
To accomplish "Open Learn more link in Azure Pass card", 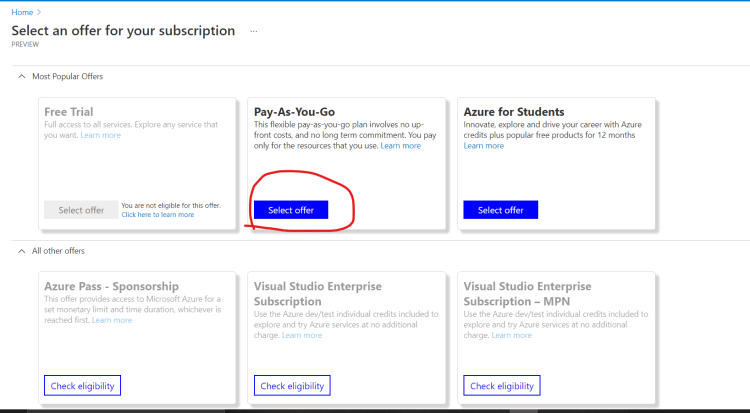I will coord(112,320).
